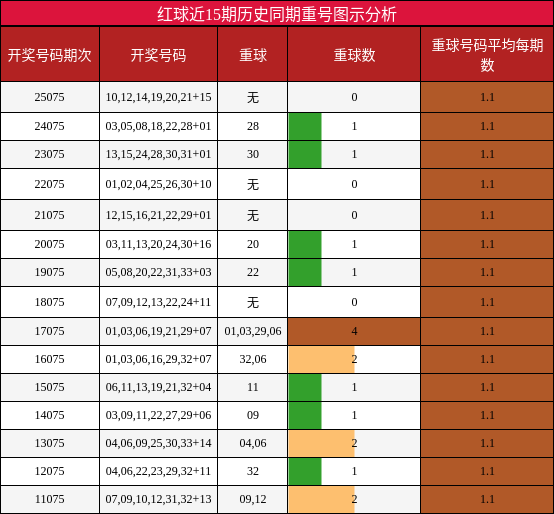Screen dimensions: 554x514
Task: Click numbers 03,11,13,20,24,30+16
Action: click(158, 244)
